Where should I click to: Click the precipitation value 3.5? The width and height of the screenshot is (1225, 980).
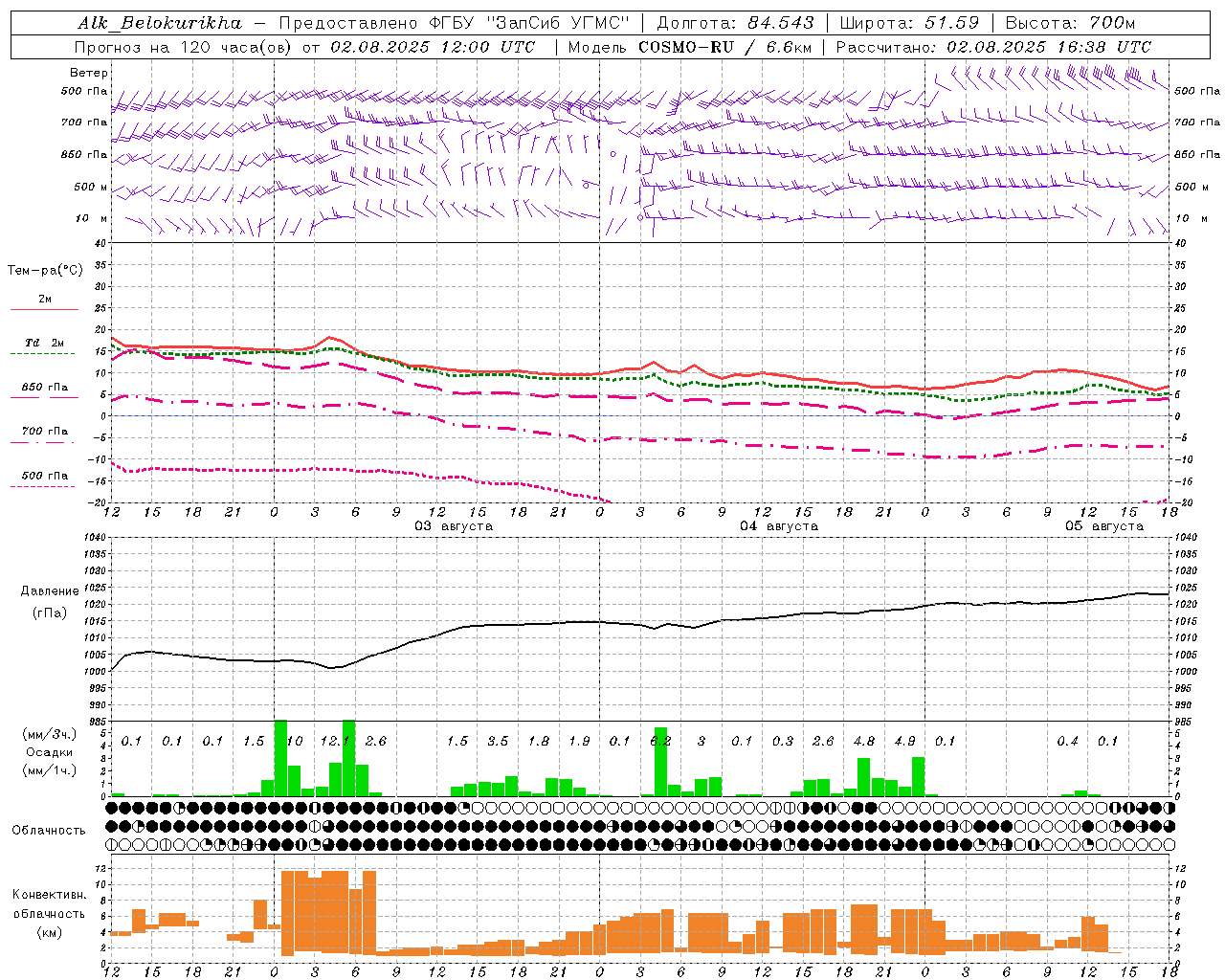(x=498, y=742)
